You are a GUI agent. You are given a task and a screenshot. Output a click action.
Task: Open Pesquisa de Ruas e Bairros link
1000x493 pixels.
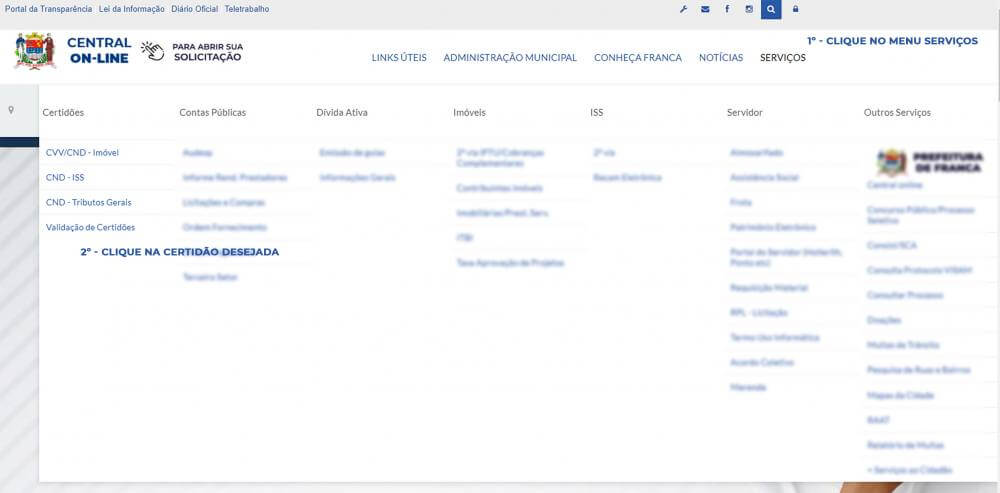pyautogui.click(x=918, y=370)
